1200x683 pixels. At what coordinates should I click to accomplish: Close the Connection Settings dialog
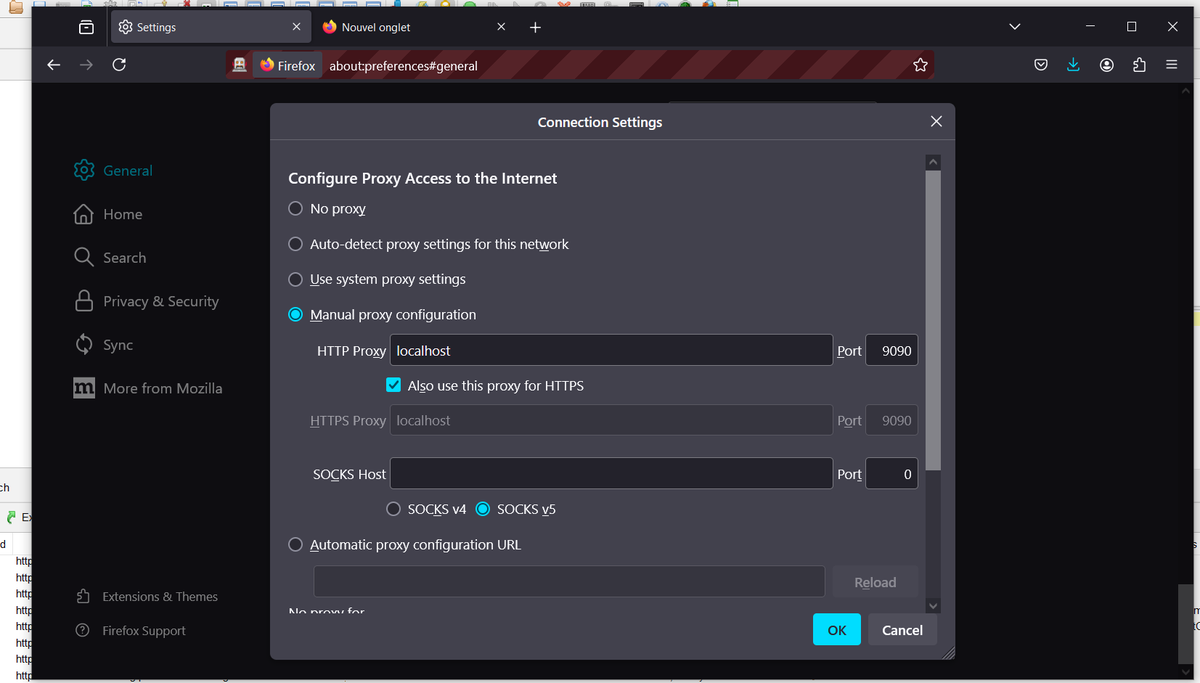(x=936, y=121)
